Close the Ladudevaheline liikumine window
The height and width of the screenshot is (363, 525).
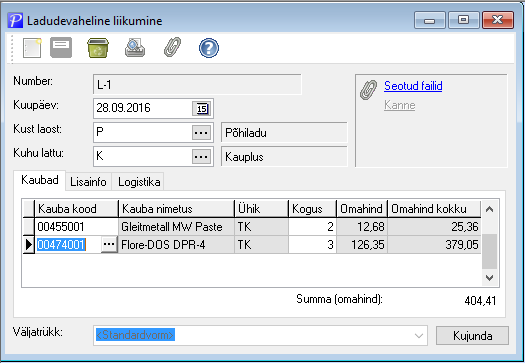[498, 20]
